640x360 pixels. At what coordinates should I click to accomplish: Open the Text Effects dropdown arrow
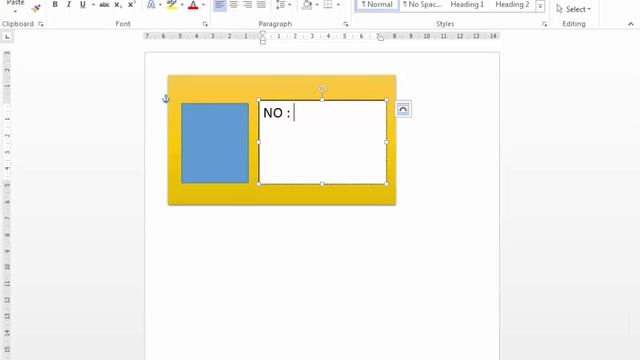click(160, 5)
